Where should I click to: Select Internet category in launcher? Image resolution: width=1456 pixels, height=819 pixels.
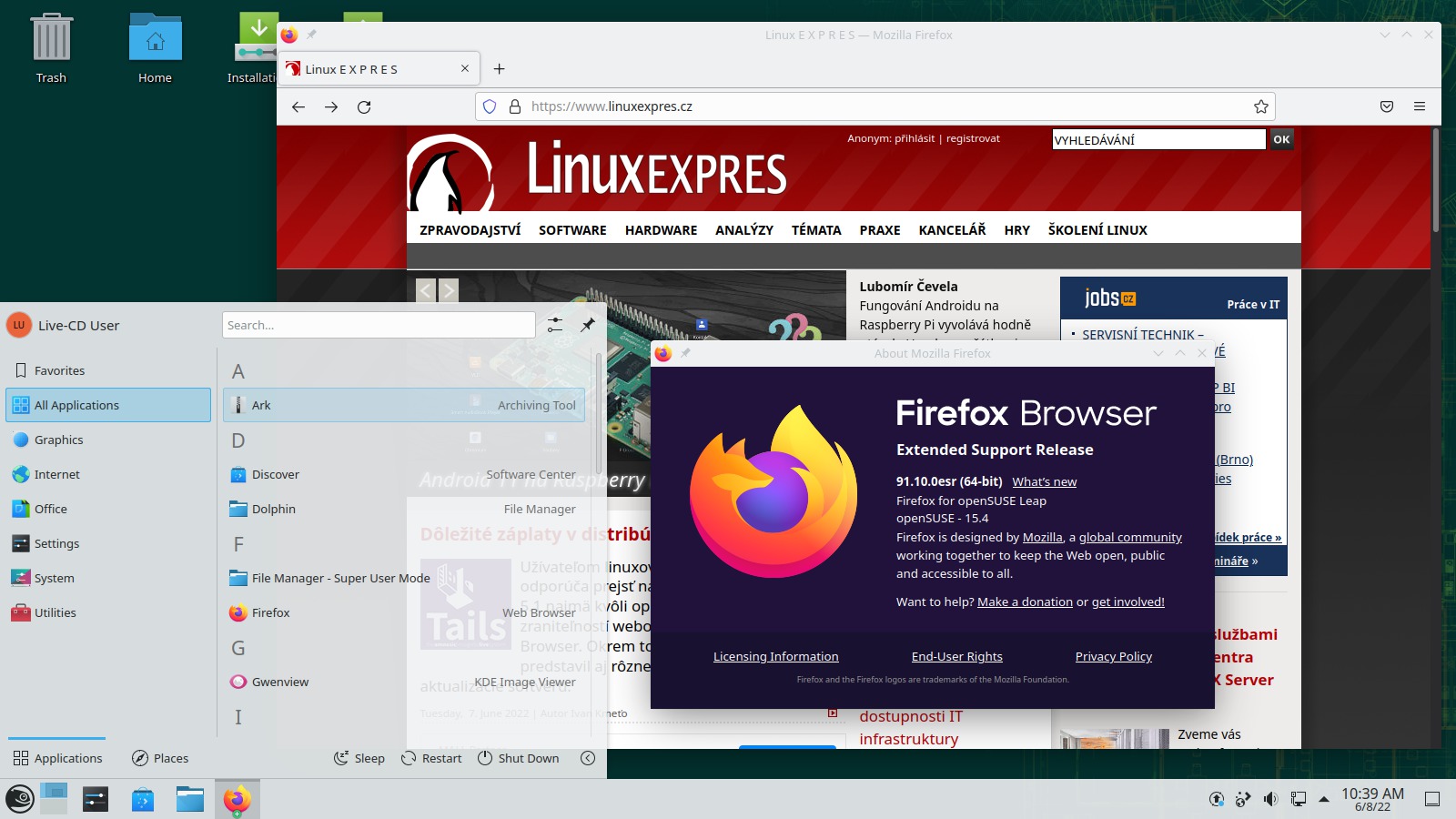click(108, 474)
